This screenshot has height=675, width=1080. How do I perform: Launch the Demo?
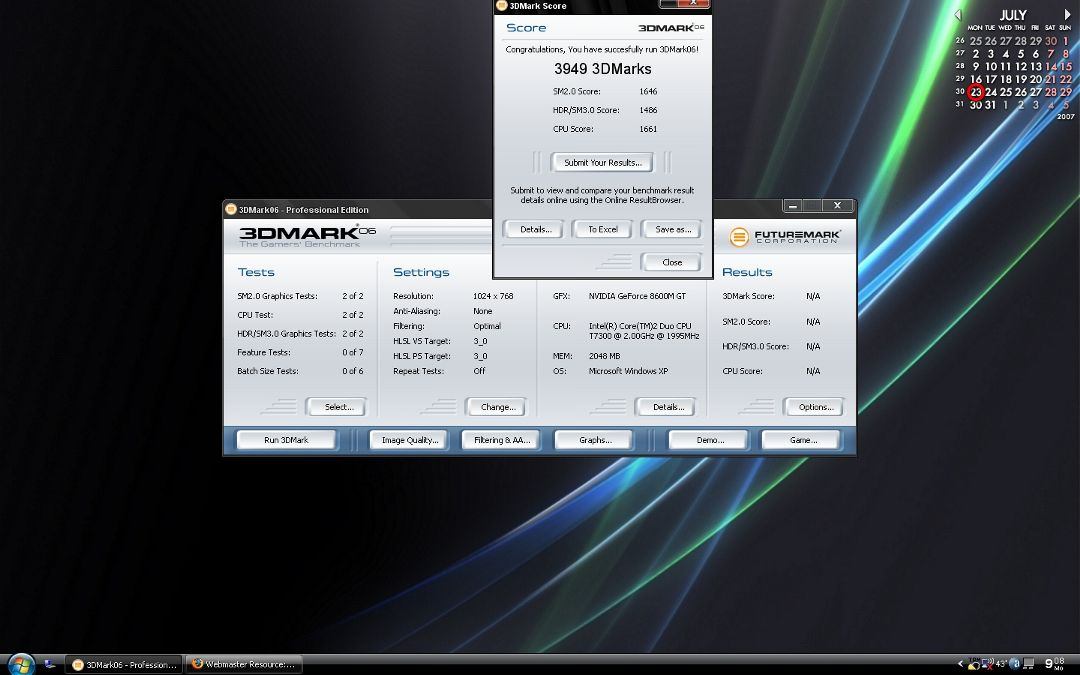709,439
